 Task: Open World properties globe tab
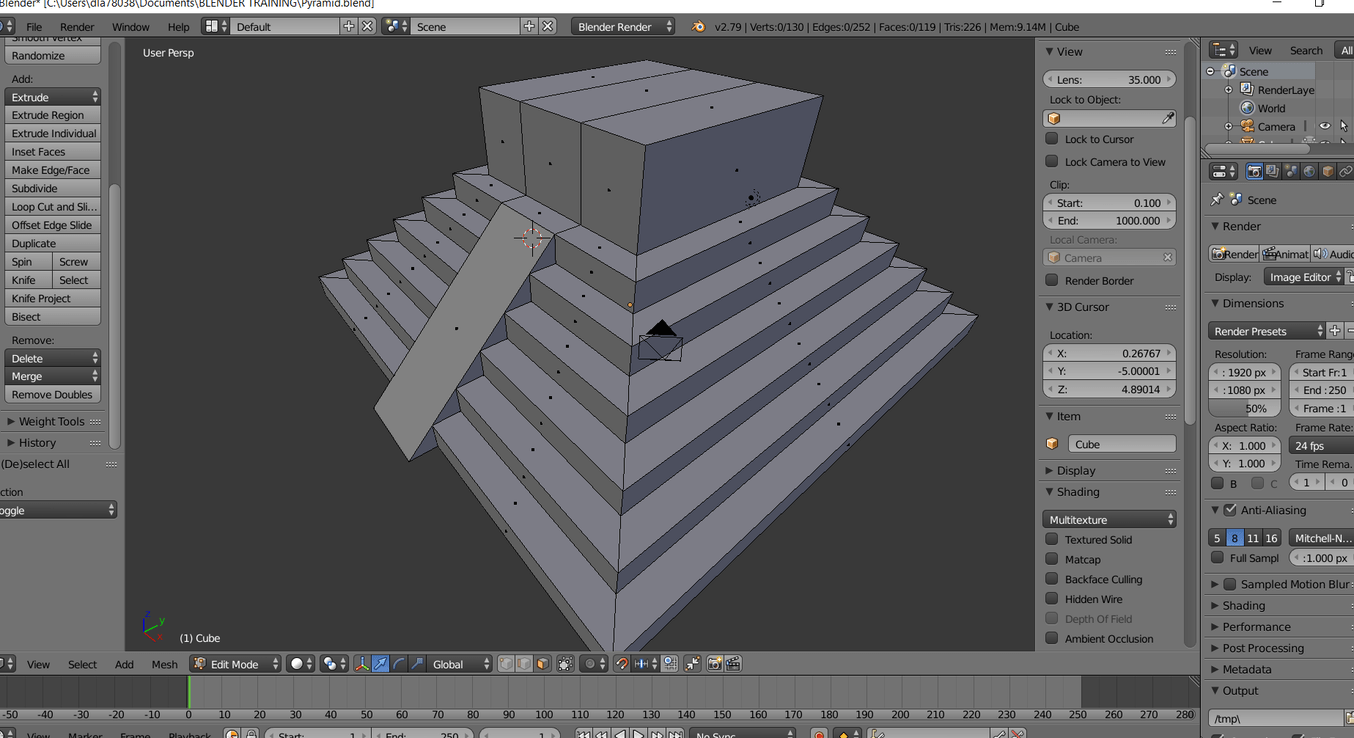[x=1310, y=172]
